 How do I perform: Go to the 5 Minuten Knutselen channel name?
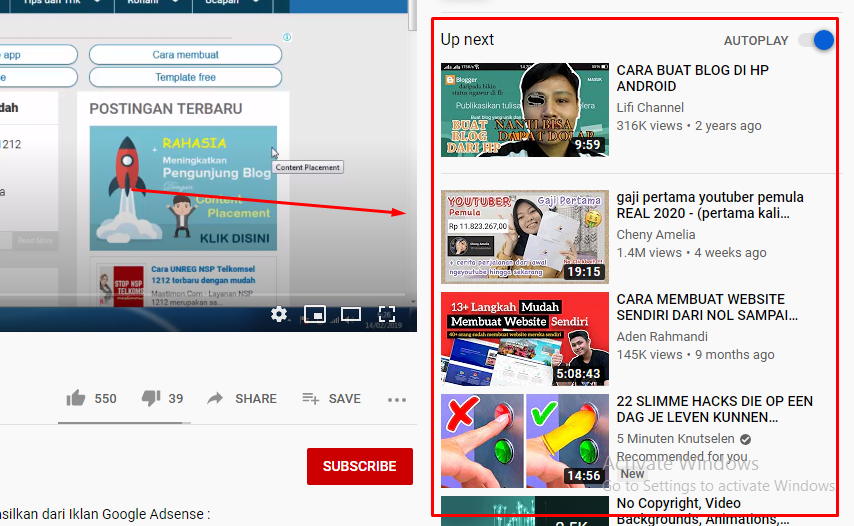click(x=675, y=439)
